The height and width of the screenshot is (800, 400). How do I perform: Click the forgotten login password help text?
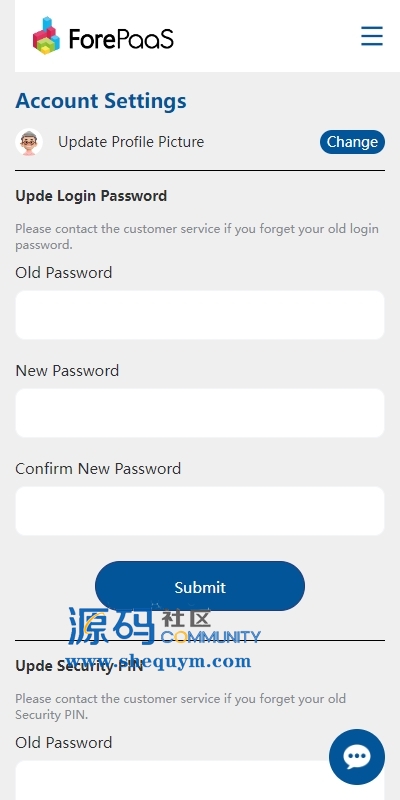click(x=197, y=236)
